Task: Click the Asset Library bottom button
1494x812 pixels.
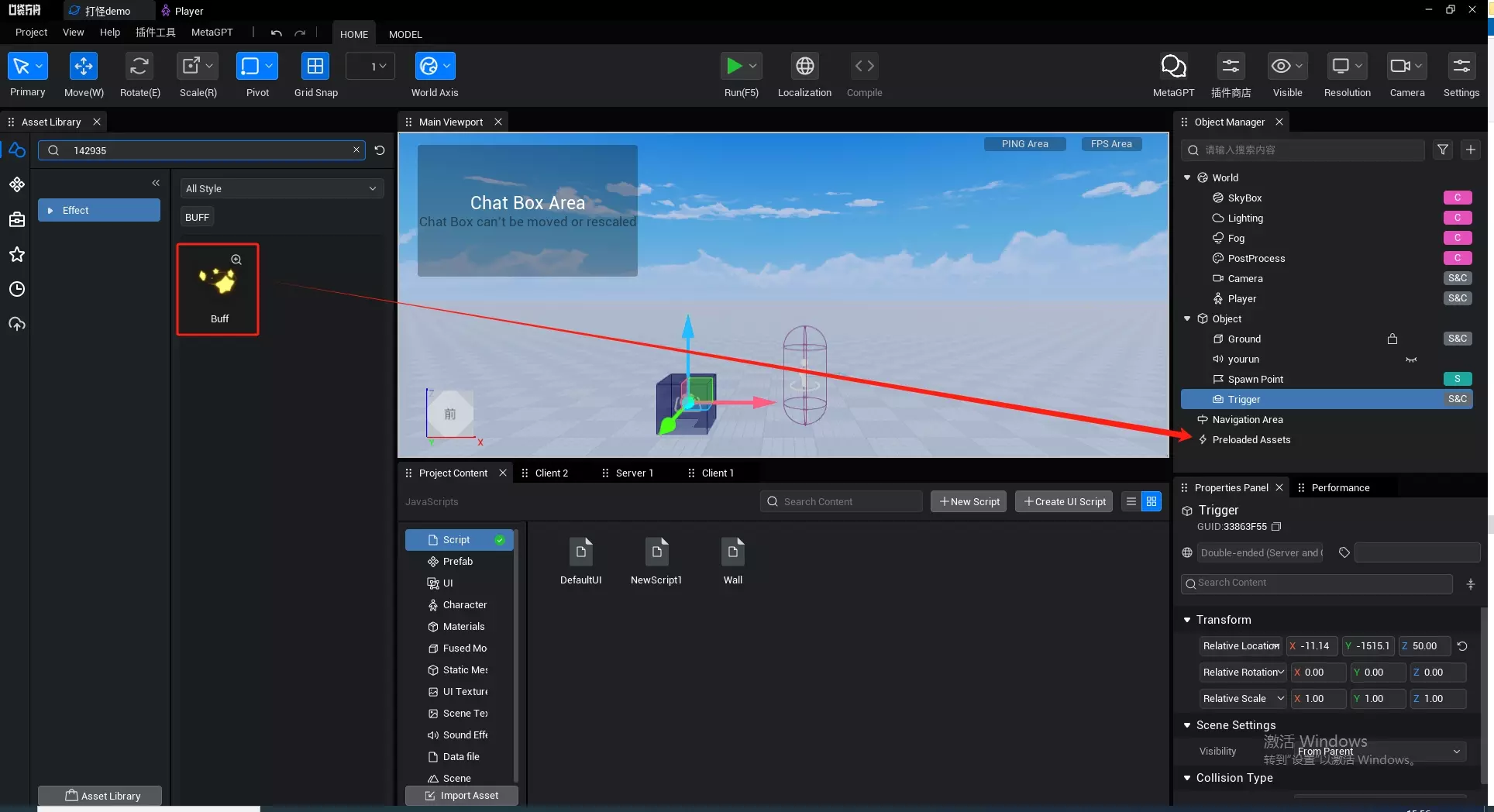Action: click(100, 796)
